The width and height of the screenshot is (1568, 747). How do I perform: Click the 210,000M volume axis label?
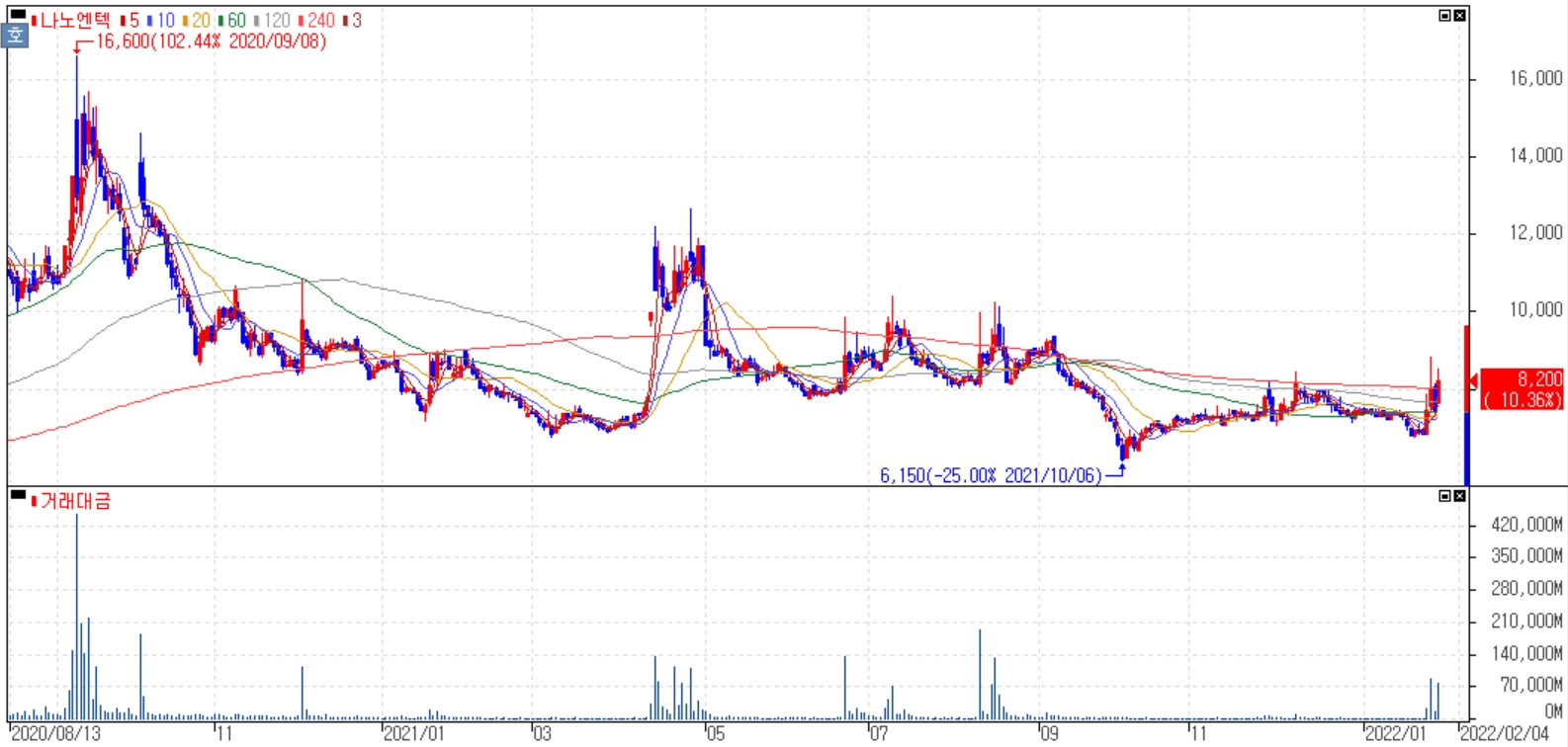1527,621
